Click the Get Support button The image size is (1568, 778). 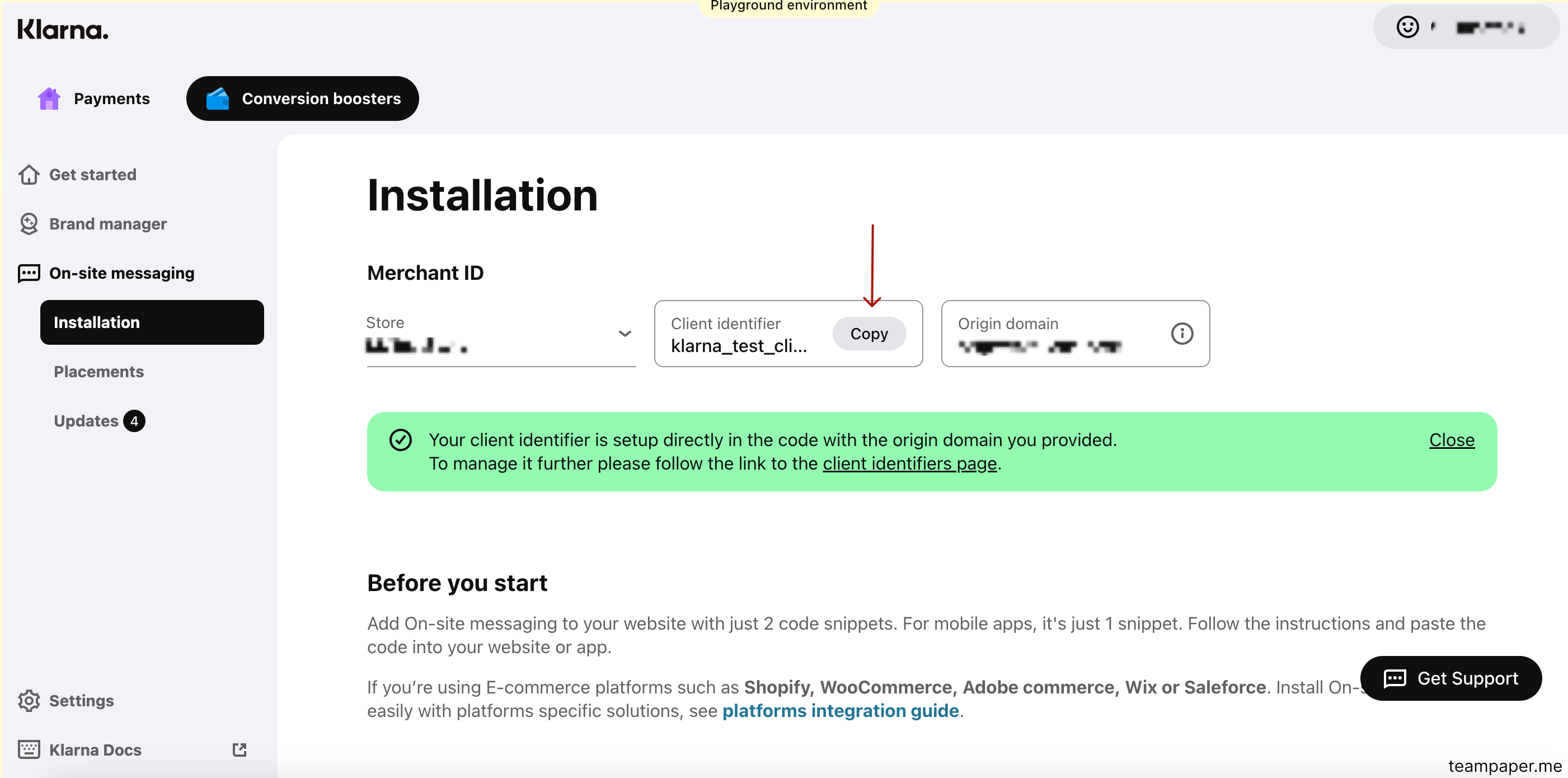point(1450,678)
